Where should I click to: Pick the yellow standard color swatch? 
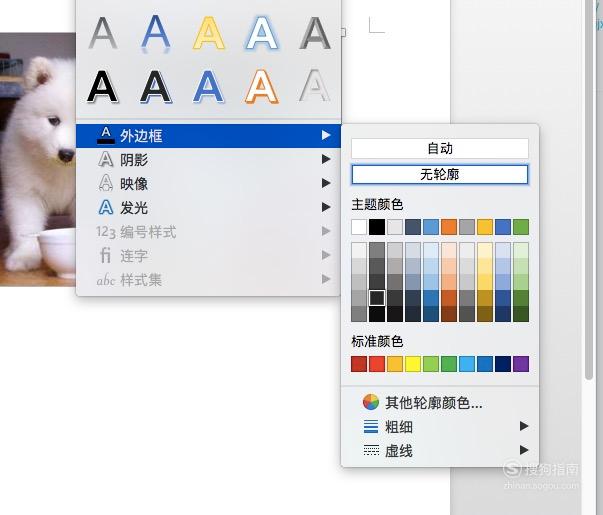point(413,364)
